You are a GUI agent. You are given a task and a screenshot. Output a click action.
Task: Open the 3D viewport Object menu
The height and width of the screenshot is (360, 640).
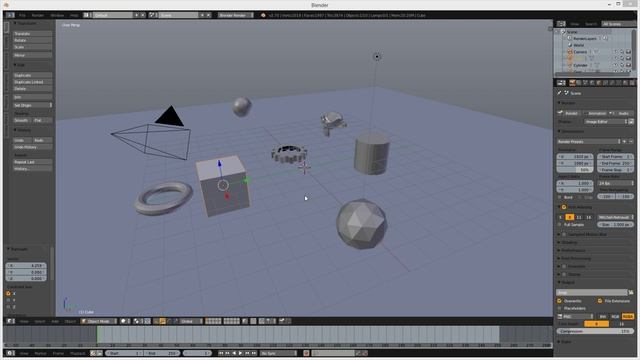click(70, 321)
